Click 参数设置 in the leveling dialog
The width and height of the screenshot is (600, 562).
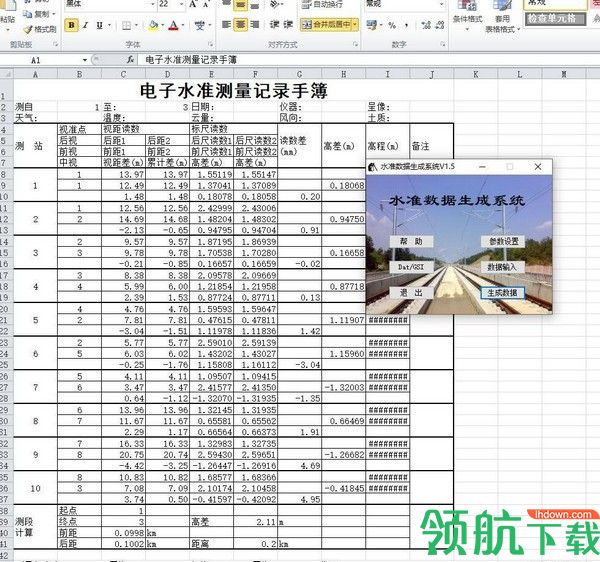pos(502,241)
